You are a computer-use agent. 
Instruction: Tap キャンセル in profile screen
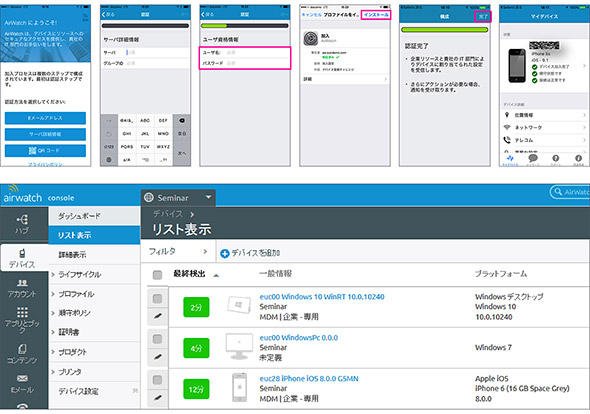tap(311, 14)
